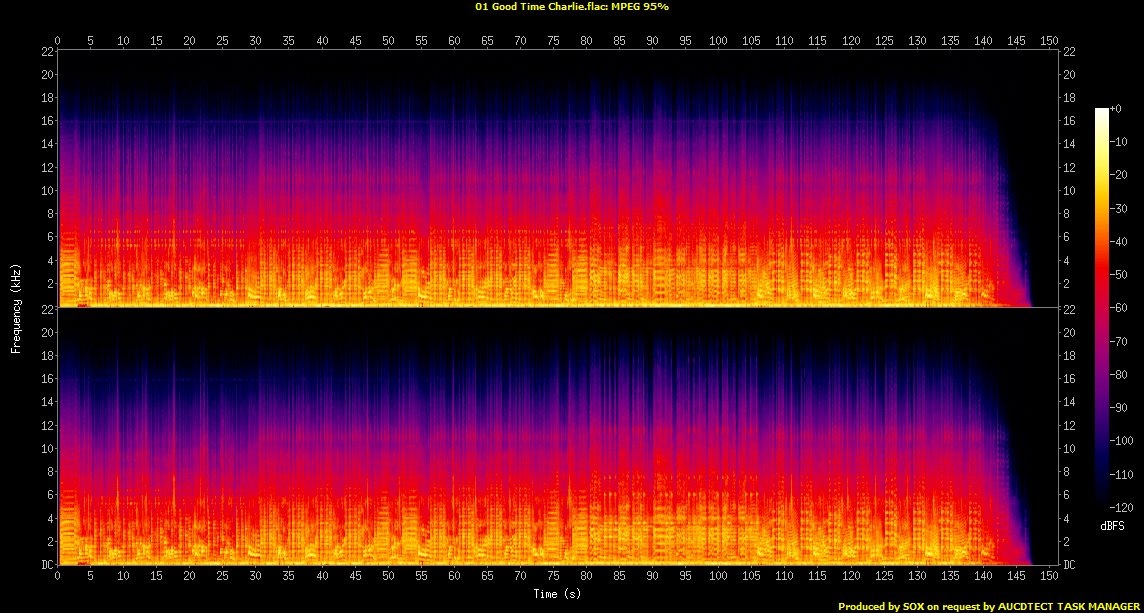Click the 16 kHz tick on upper channel's left axis

point(46,121)
